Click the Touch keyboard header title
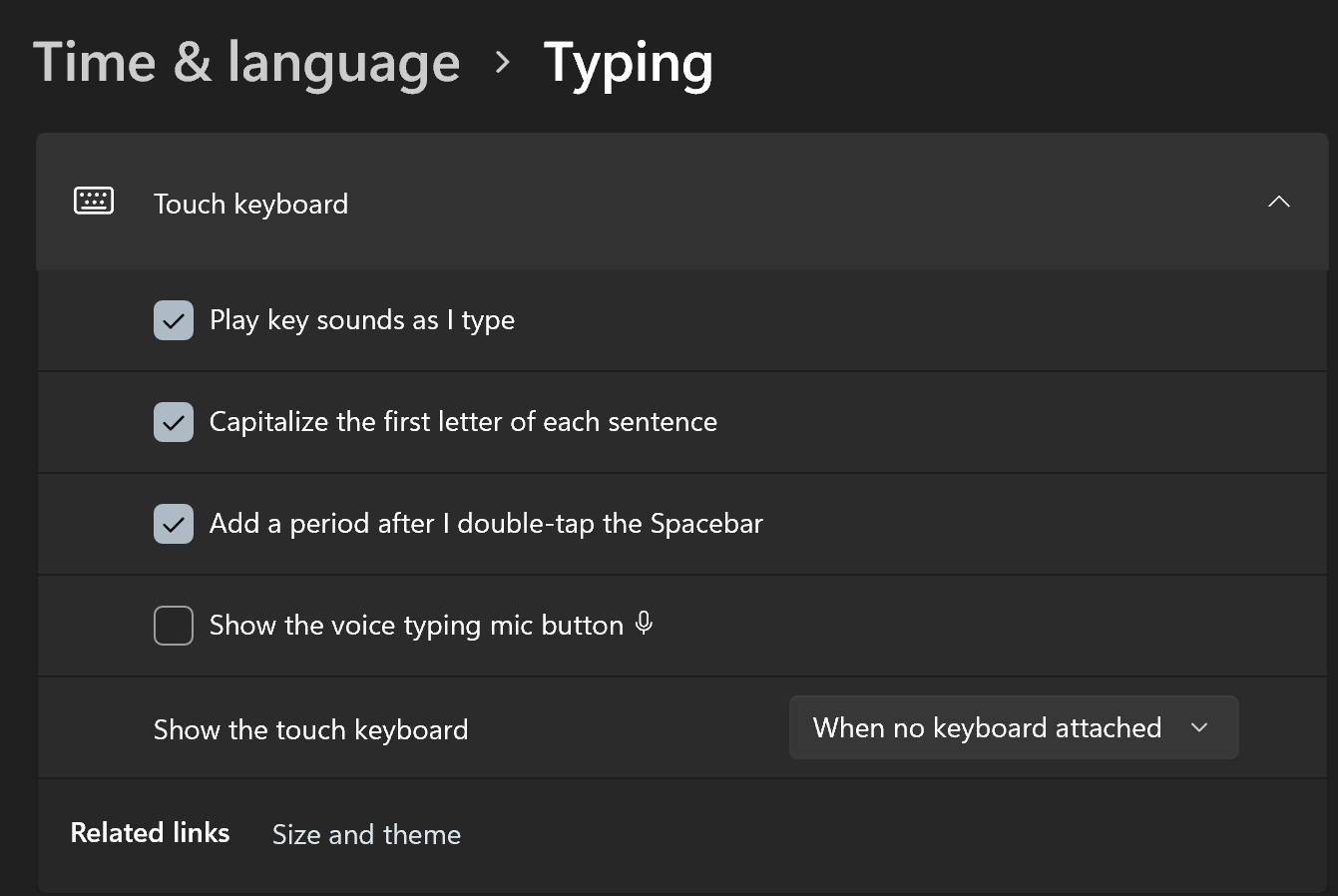Viewport: 1338px width, 896px height. click(250, 204)
